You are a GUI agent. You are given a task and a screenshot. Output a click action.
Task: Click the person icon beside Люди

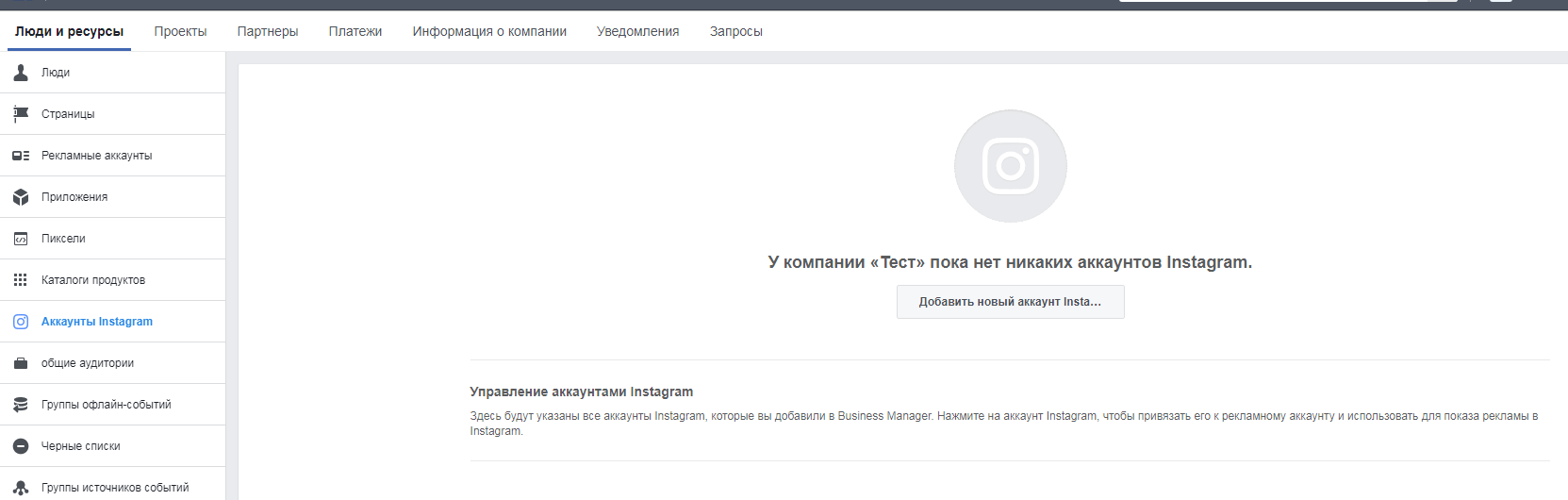[21, 73]
